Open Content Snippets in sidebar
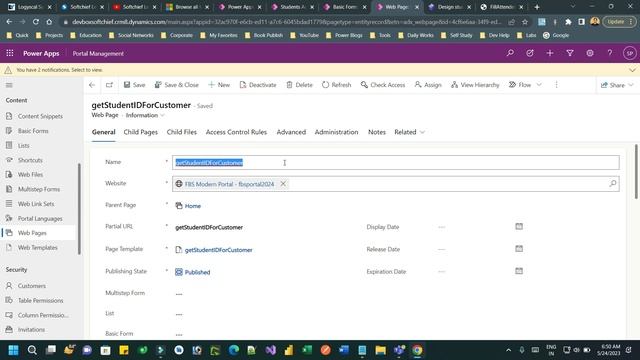640x360 pixels. (x=39, y=116)
